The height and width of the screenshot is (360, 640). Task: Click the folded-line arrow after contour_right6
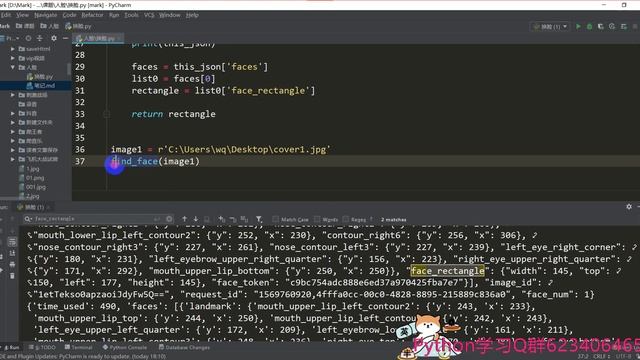click(x=534, y=235)
